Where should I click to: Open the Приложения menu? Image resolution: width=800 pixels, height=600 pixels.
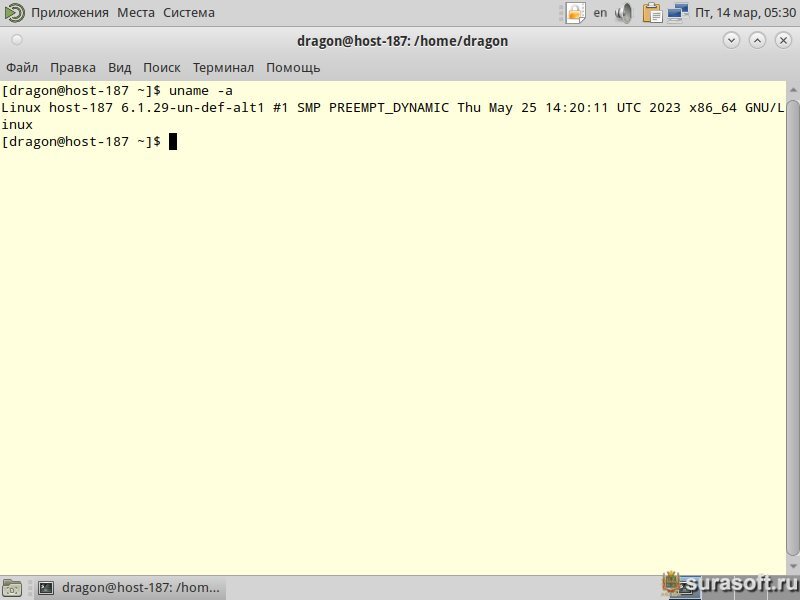coord(69,13)
